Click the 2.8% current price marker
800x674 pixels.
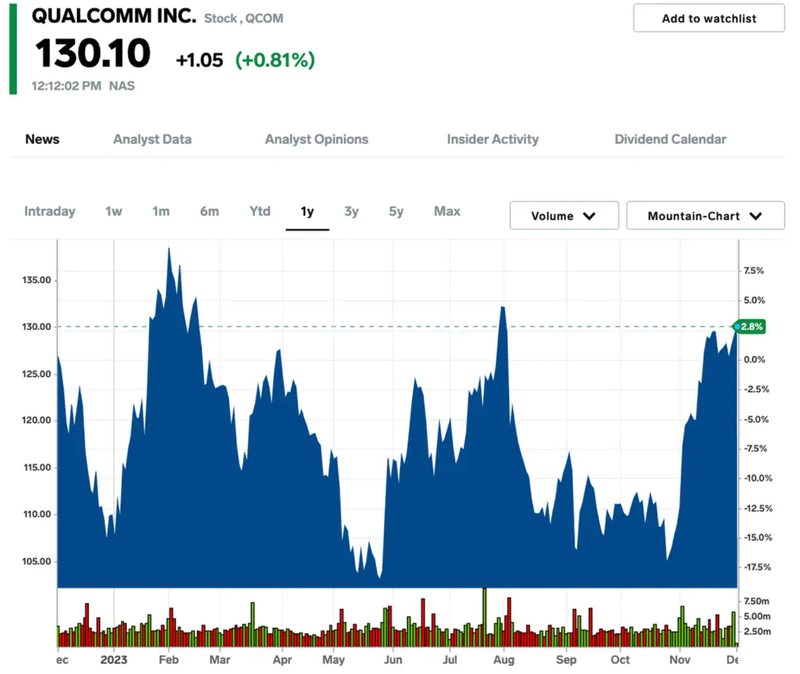click(749, 327)
